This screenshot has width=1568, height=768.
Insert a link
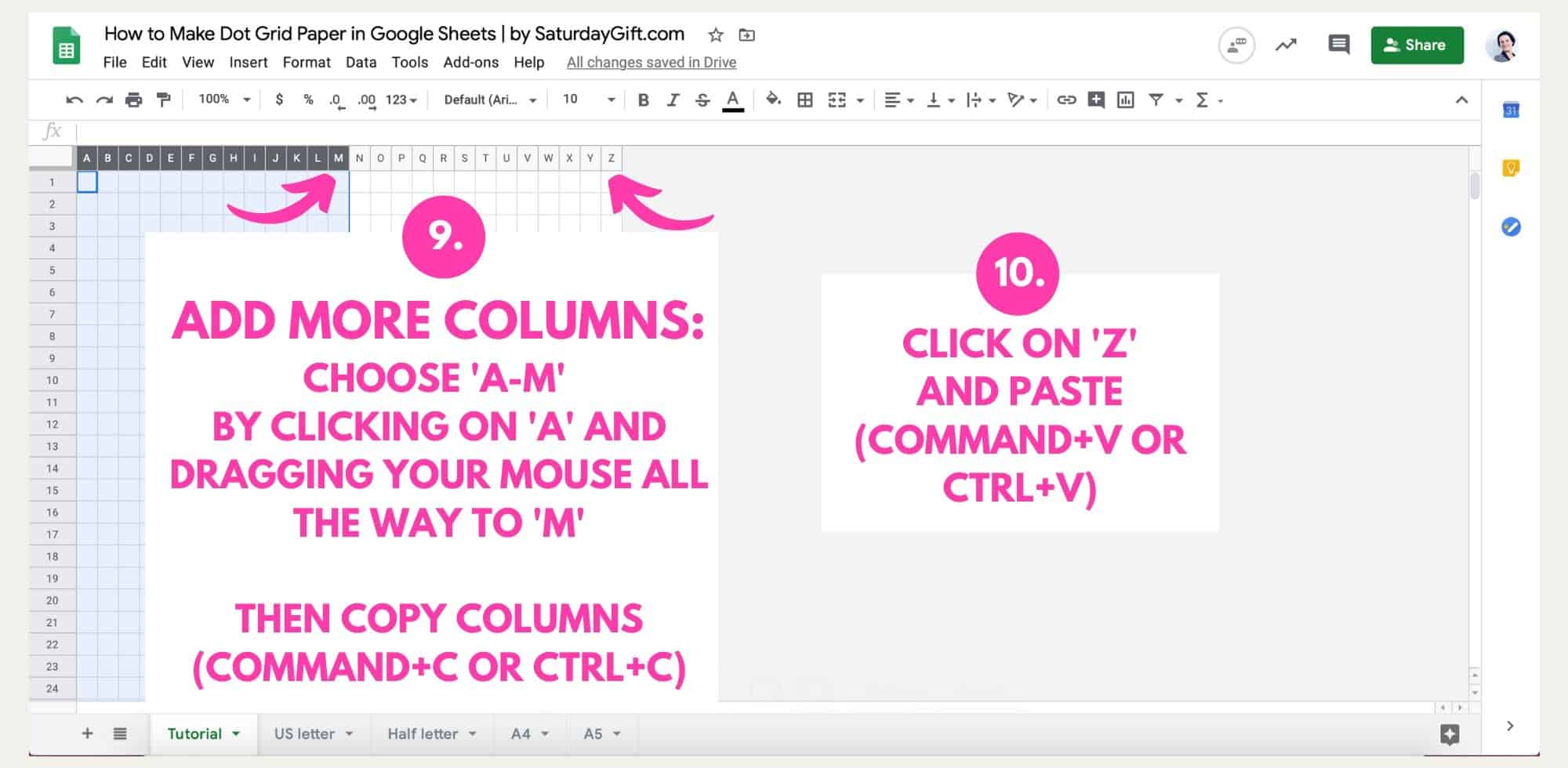(x=1065, y=100)
